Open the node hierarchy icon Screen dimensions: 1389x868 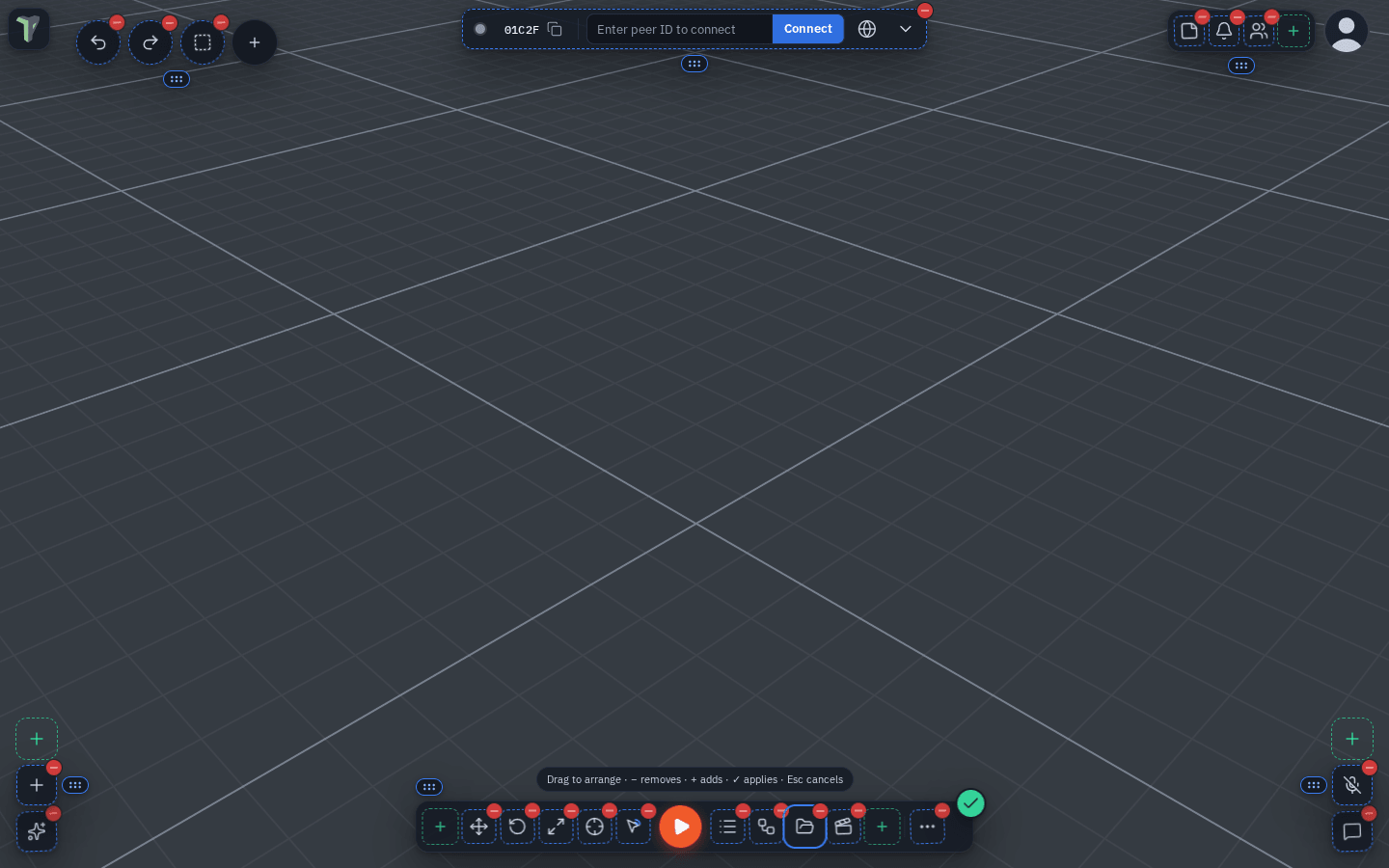pos(766,827)
